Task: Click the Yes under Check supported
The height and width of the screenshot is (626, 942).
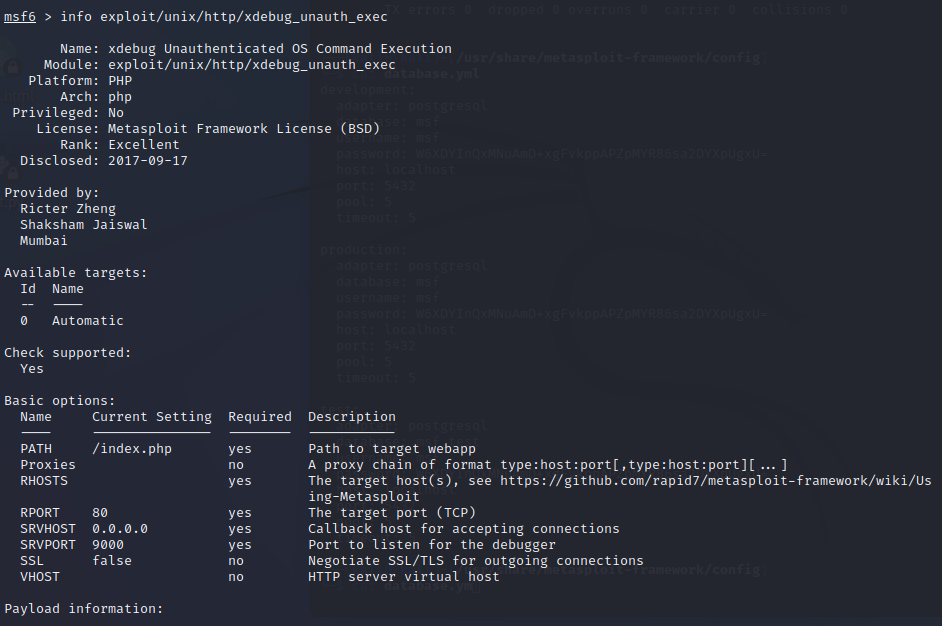Action: [x=32, y=369]
